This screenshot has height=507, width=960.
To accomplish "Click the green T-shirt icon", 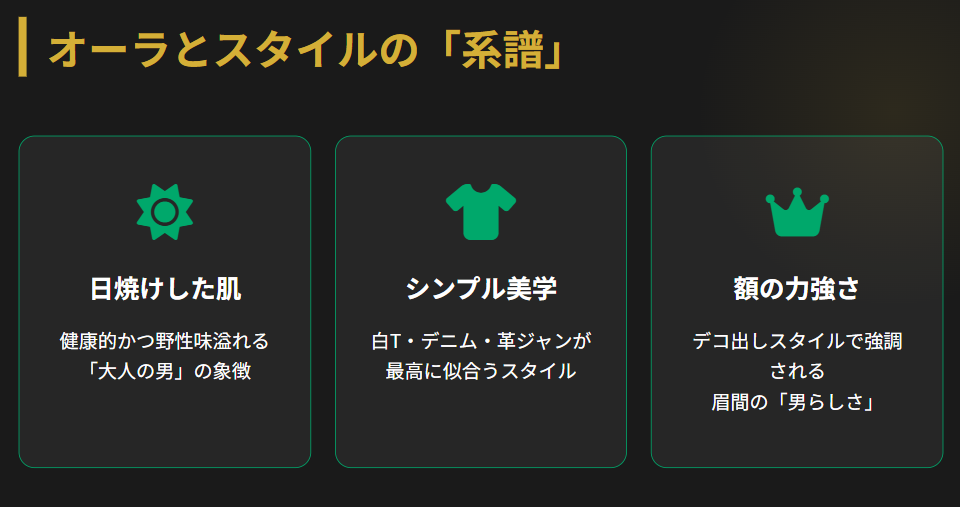I will coord(481,211).
